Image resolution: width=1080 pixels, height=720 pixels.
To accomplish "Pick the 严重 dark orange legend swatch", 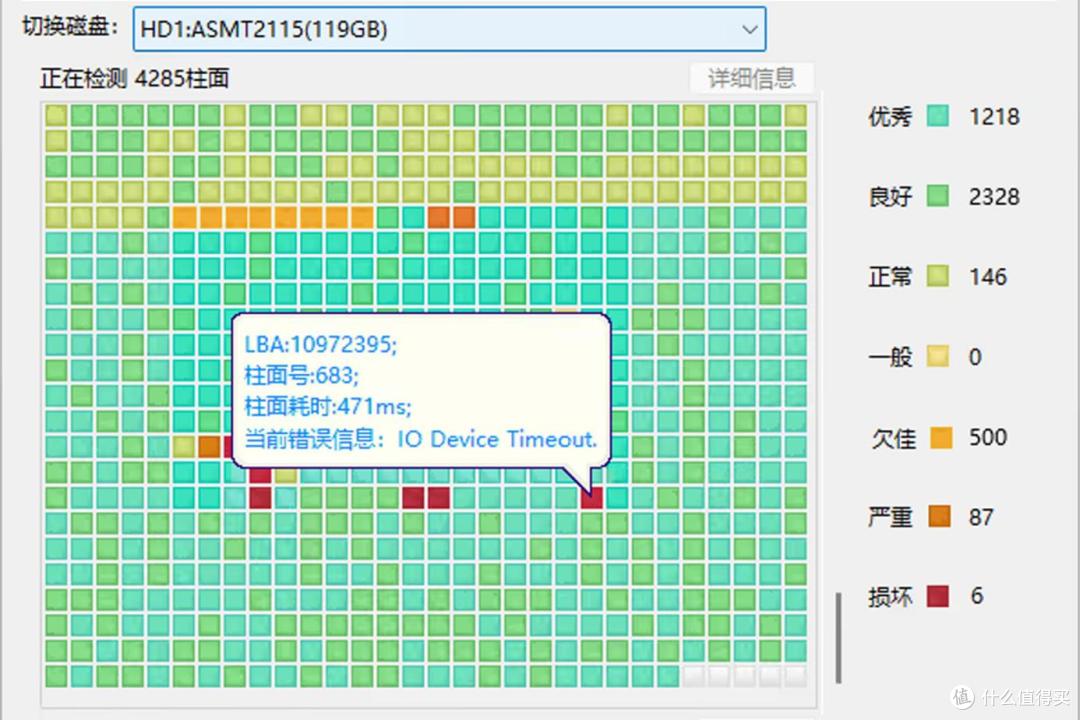I will 939,516.
